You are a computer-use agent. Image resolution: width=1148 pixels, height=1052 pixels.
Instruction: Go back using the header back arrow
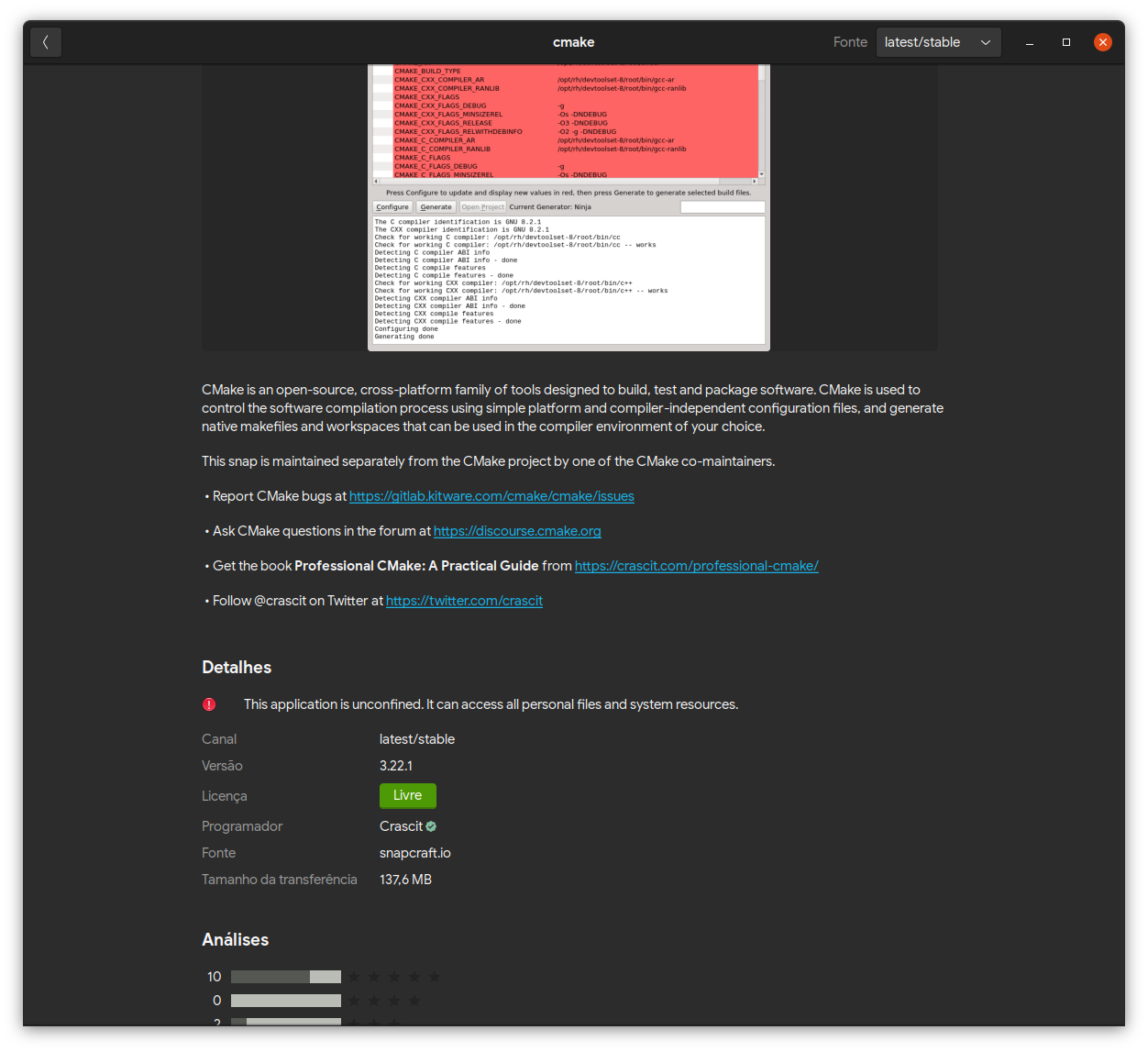pyautogui.click(x=46, y=42)
